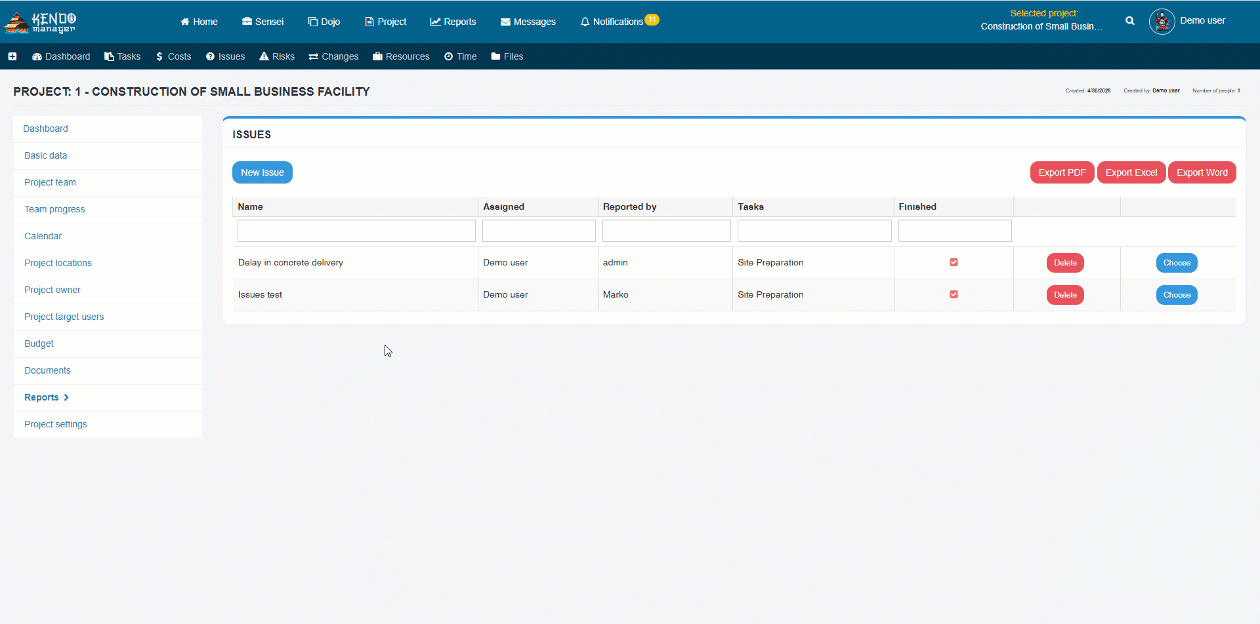Viewport: 1260px width, 624px height.
Task: Switch to the Files tab
Action: click(x=507, y=57)
